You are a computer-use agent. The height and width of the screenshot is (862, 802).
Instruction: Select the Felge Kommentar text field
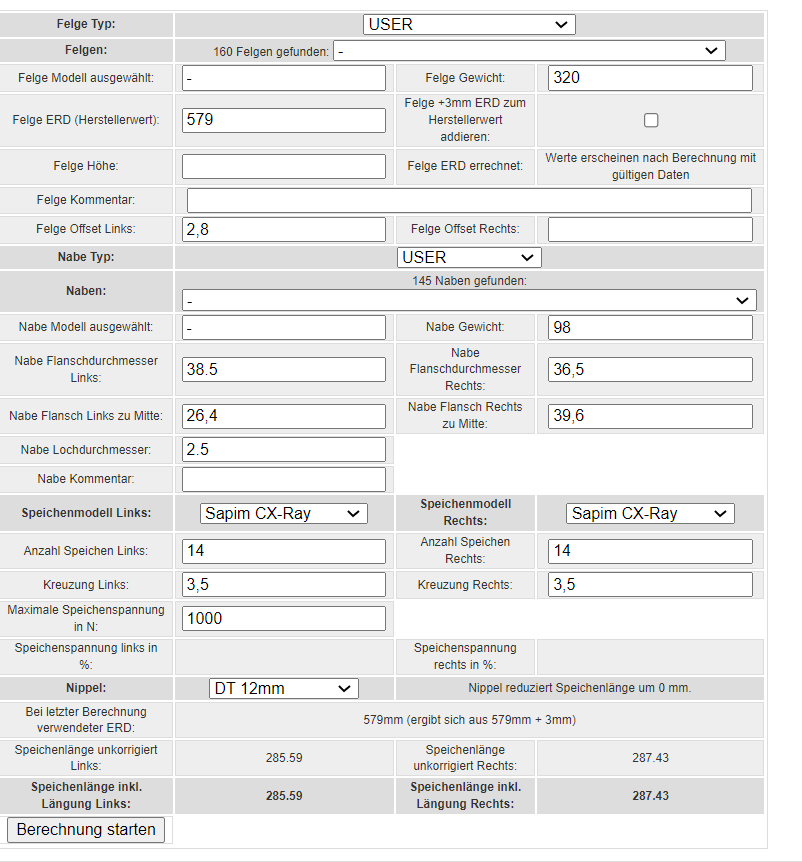tap(468, 200)
